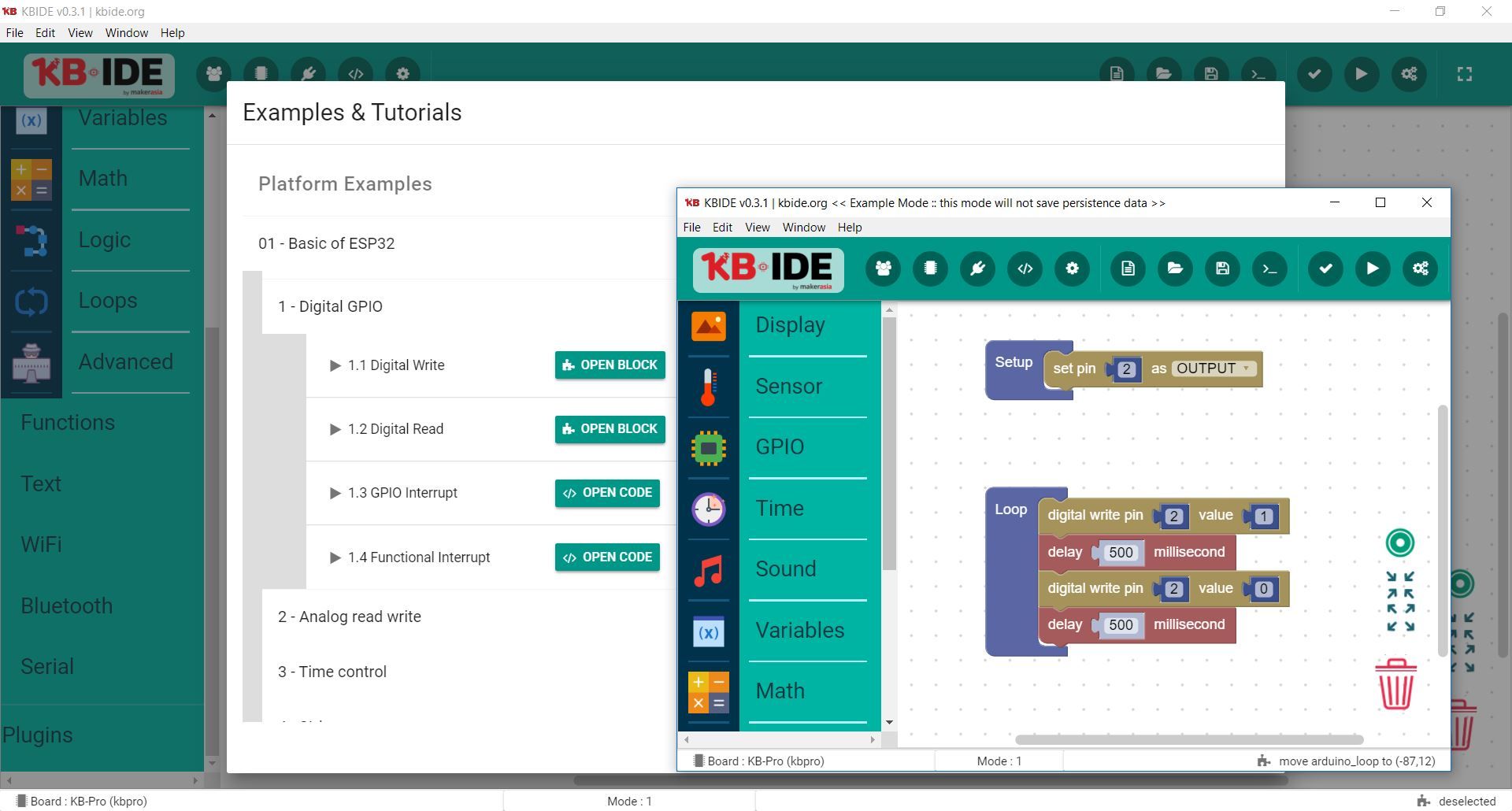Click fullscreen icon in main window toolbar
Viewport: 1512px width, 811px height.
point(1465,74)
